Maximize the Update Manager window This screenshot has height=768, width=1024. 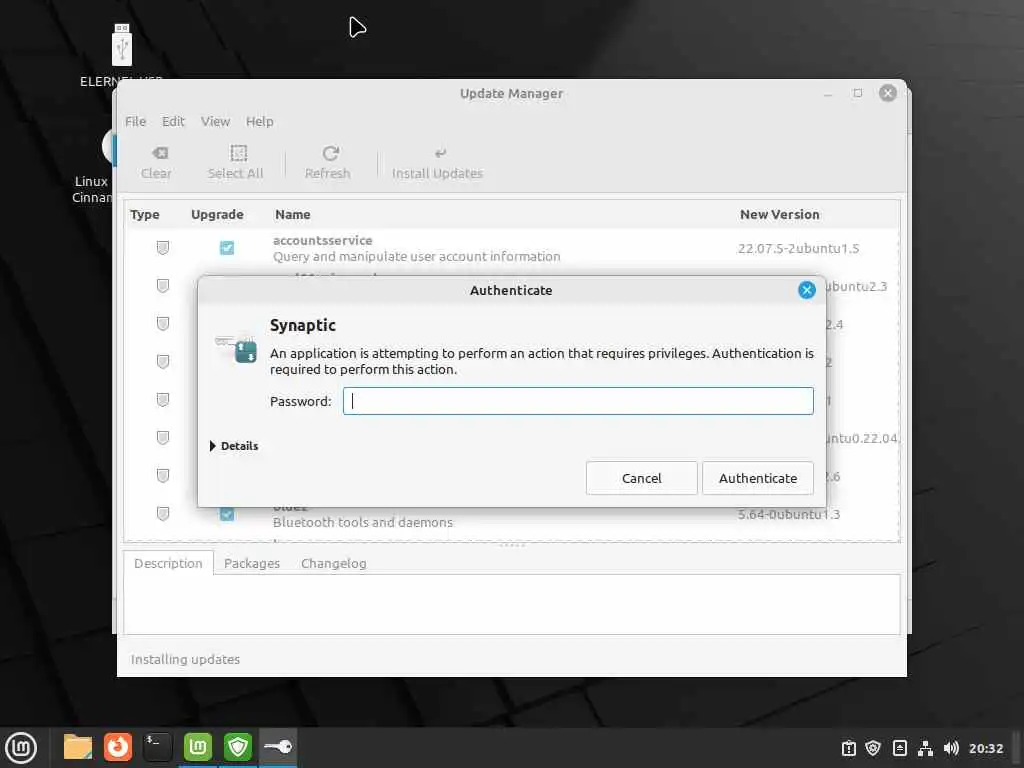click(857, 93)
